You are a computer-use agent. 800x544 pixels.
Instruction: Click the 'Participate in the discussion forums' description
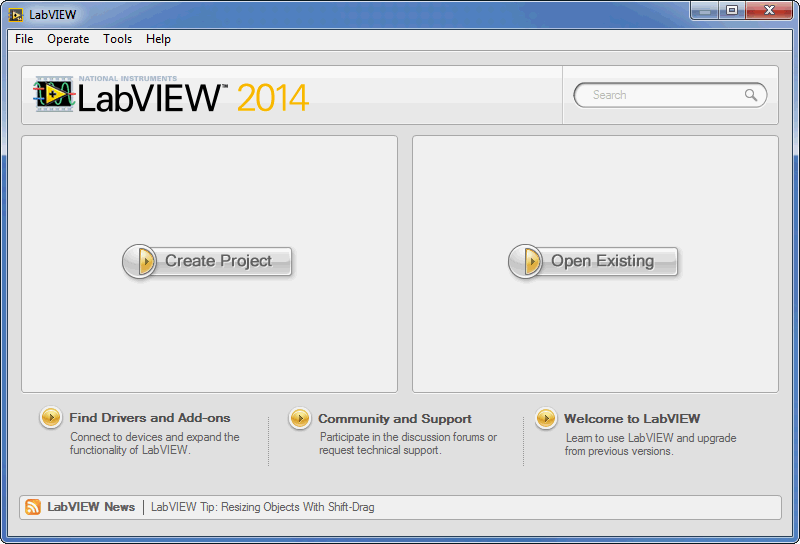click(x=408, y=443)
